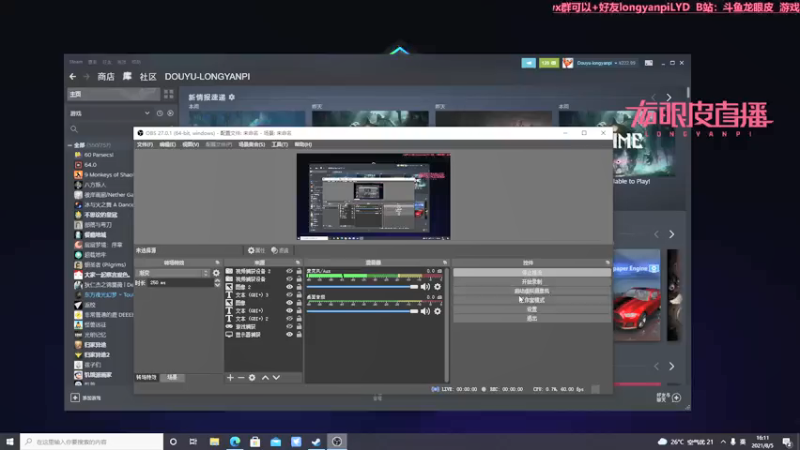
Task: Pop out the 控件 dock with its header icon
Action: [608, 263]
